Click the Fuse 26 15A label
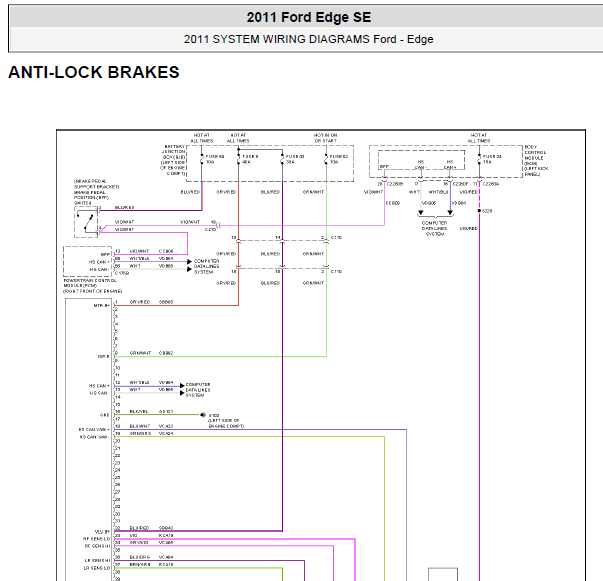The width and height of the screenshot is (603, 581). click(x=492, y=159)
